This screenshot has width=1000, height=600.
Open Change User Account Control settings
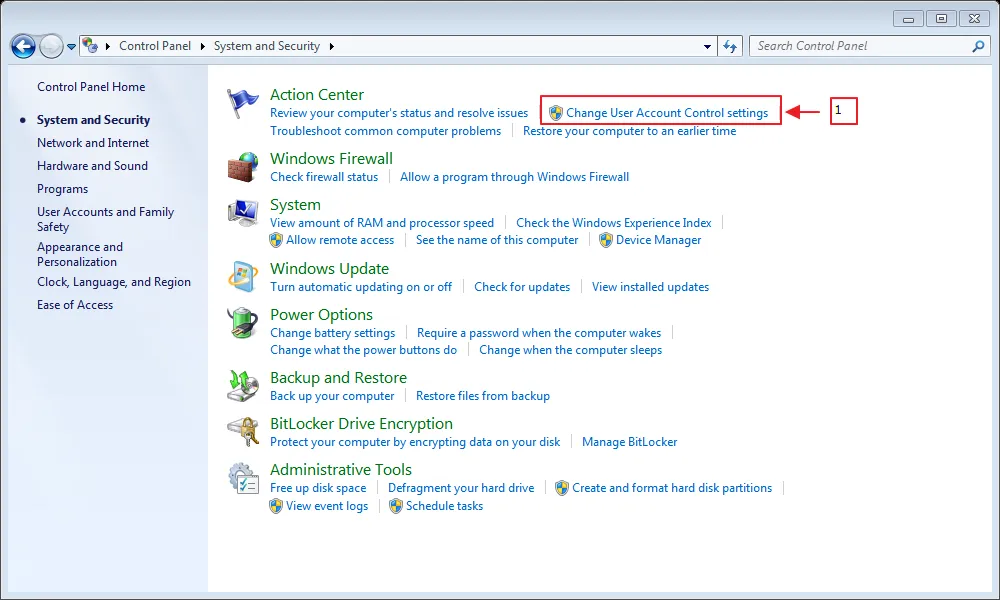[x=667, y=113]
